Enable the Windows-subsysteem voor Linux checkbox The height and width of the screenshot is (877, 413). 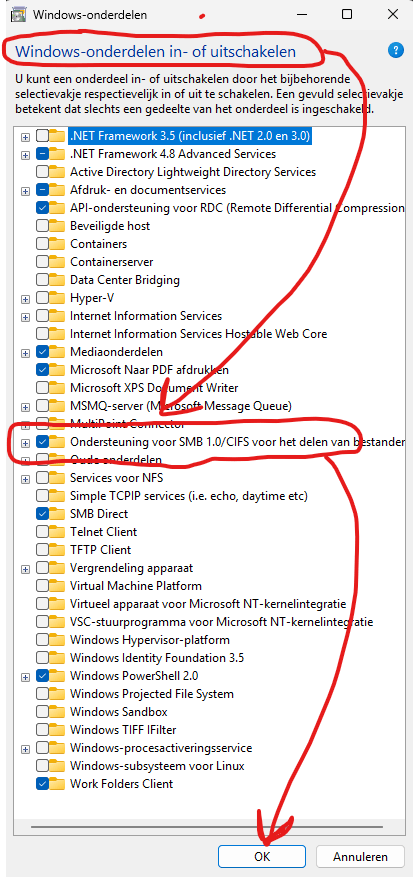pyautogui.click(x=42, y=766)
